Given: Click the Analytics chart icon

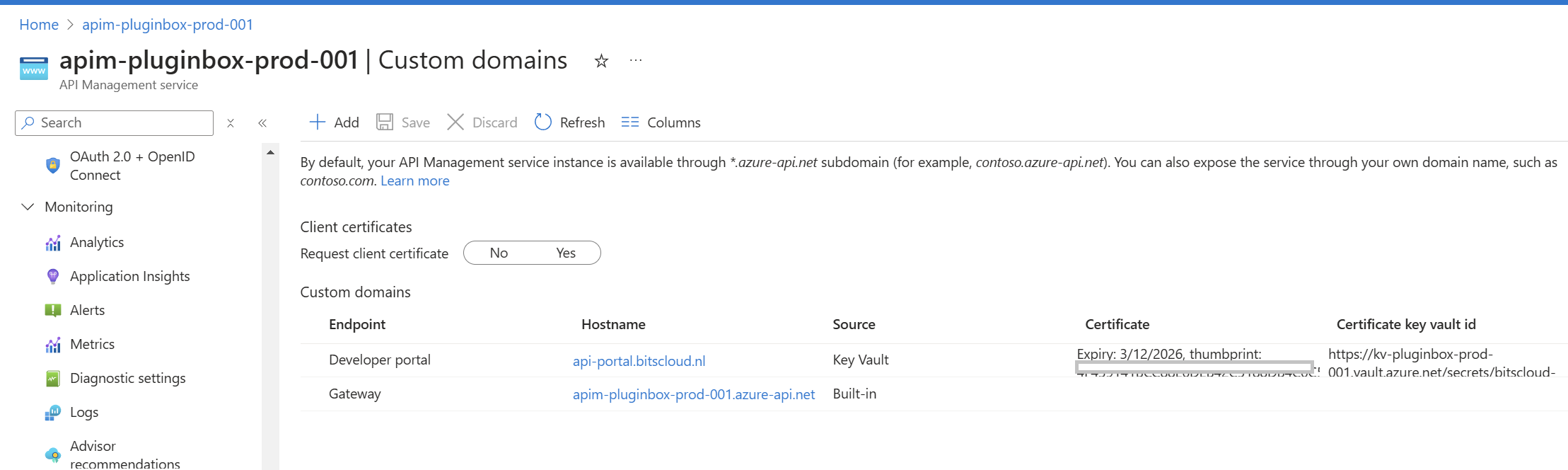Looking at the screenshot, I should [53, 243].
